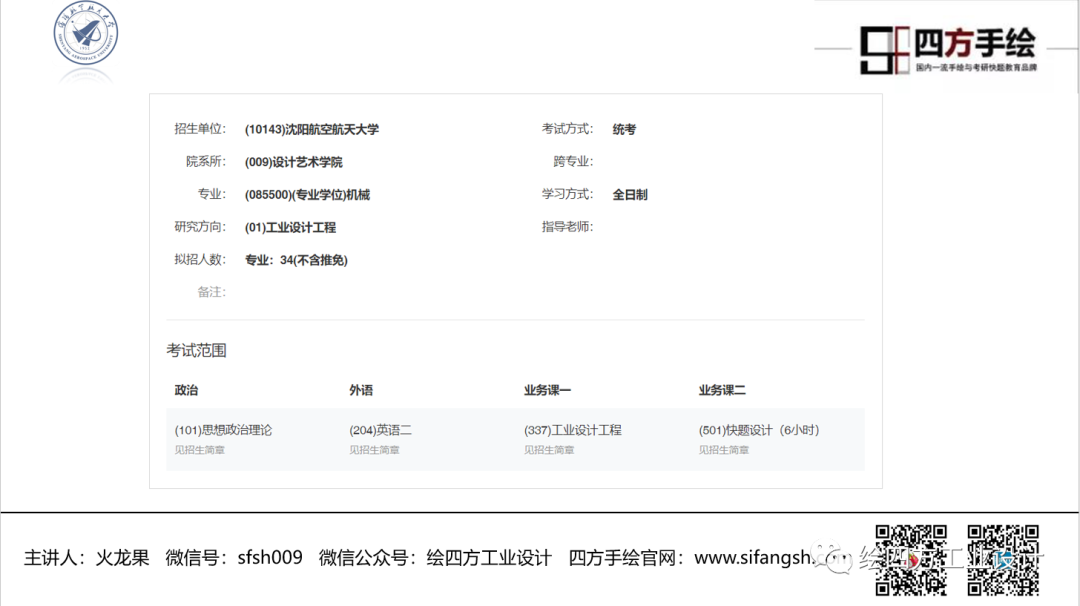Select (204)英语二 cell

pyautogui.click(x=380, y=430)
